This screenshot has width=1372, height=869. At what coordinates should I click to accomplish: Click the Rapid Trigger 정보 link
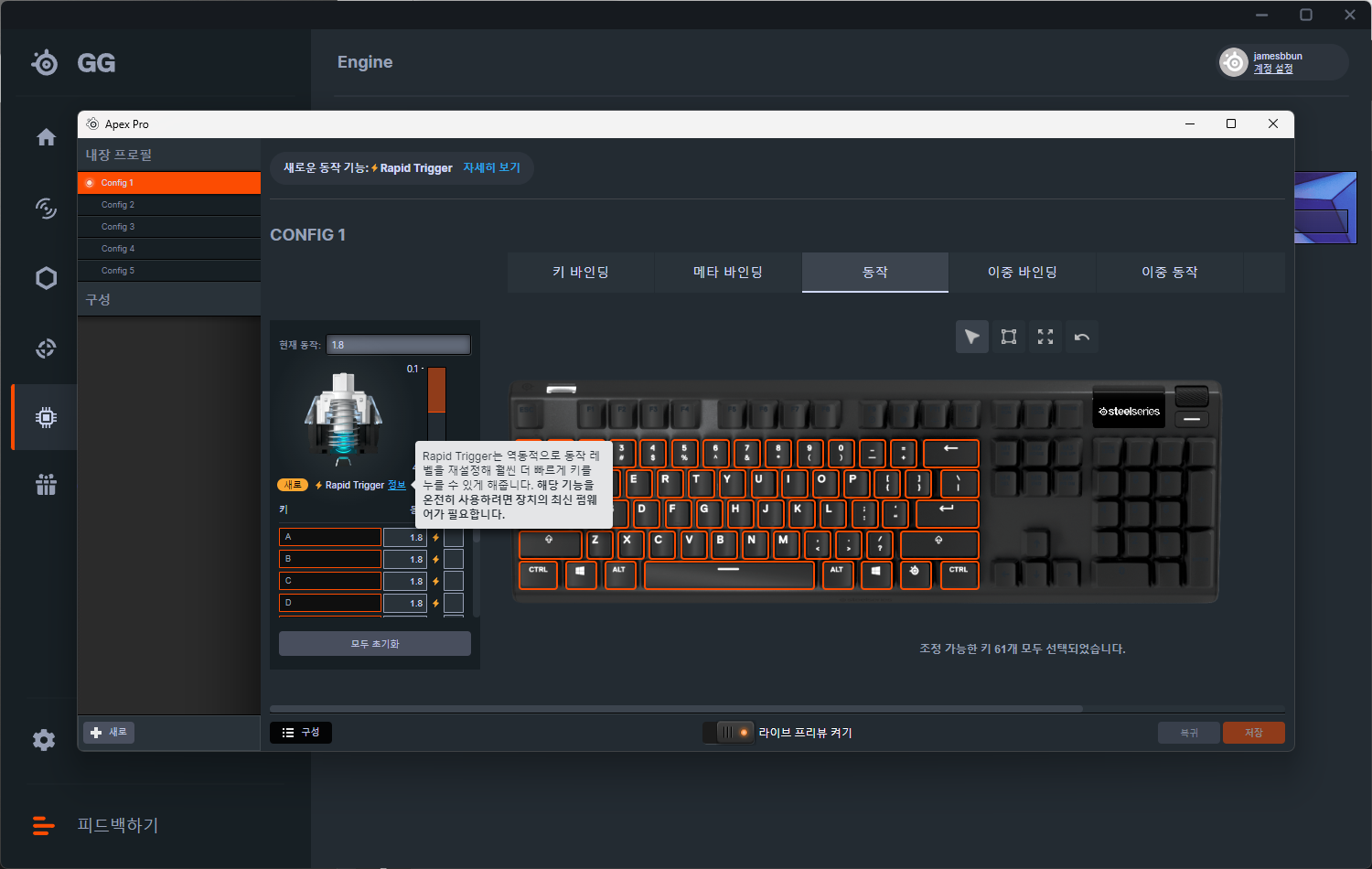click(396, 486)
